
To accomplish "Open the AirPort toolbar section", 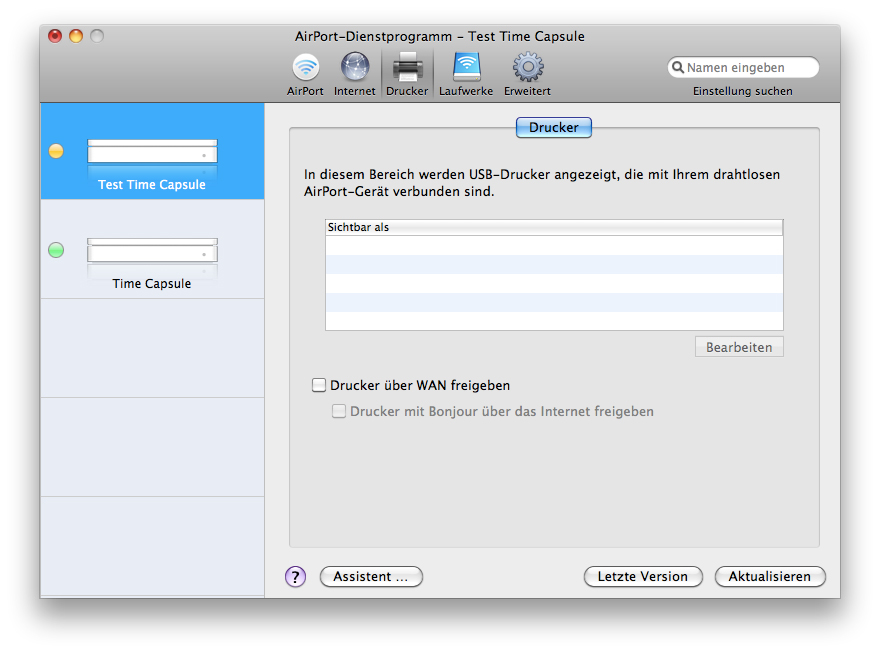I will pyautogui.click(x=305, y=75).
